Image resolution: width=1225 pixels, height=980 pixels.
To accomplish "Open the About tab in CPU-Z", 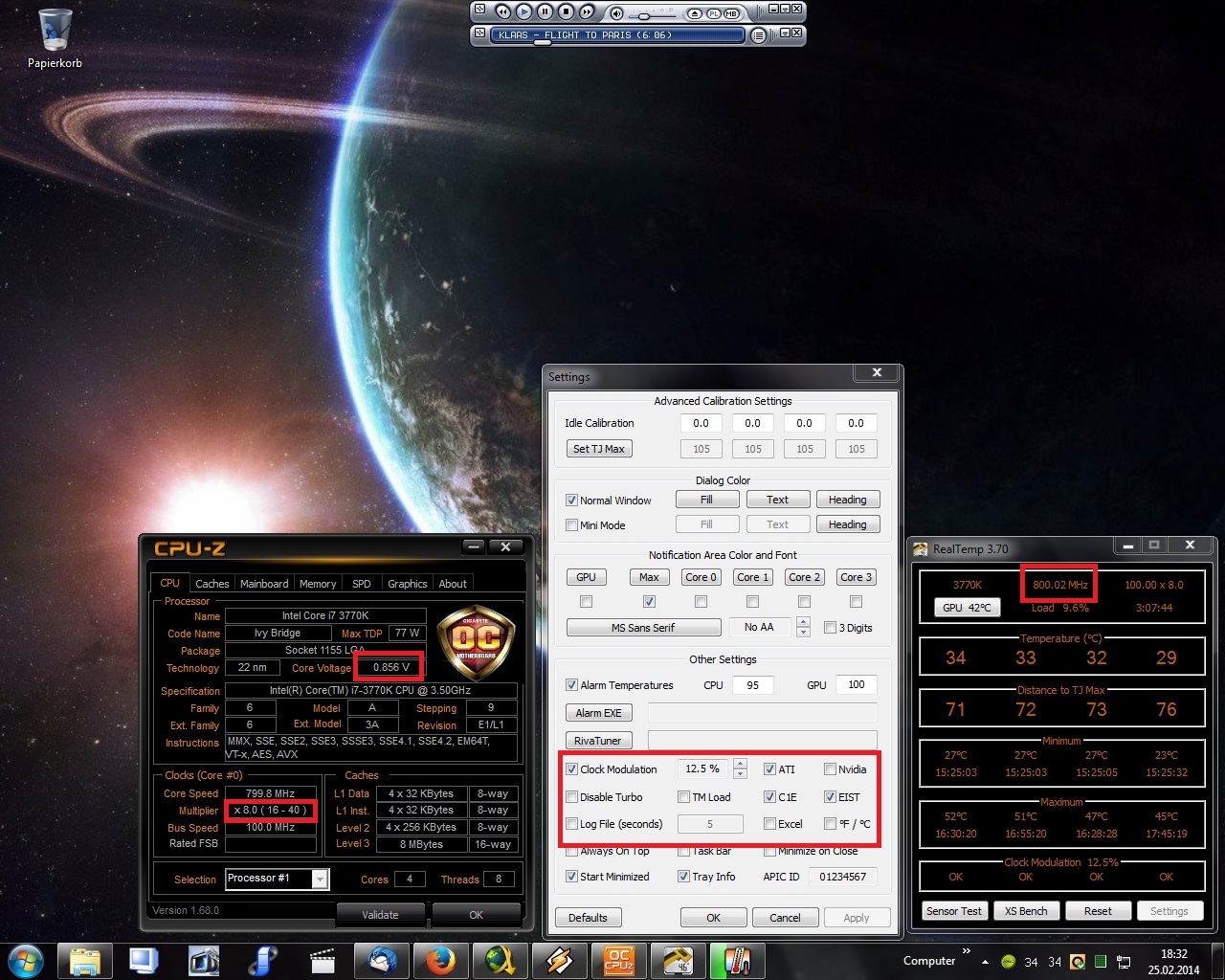I will [453, 584].
